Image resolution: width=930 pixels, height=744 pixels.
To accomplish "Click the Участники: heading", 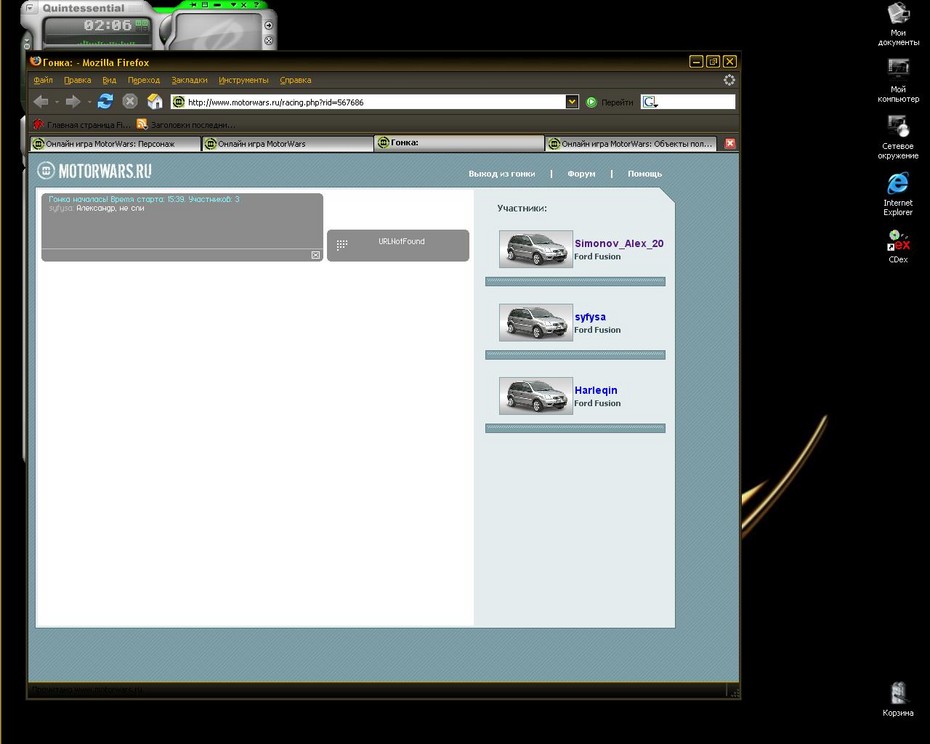I will tap(522, 208).
